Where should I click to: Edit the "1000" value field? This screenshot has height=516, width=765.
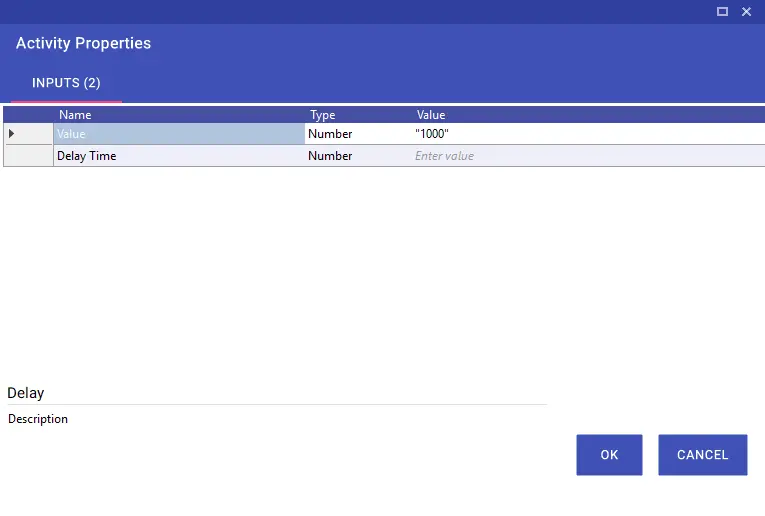click(588, 134)
